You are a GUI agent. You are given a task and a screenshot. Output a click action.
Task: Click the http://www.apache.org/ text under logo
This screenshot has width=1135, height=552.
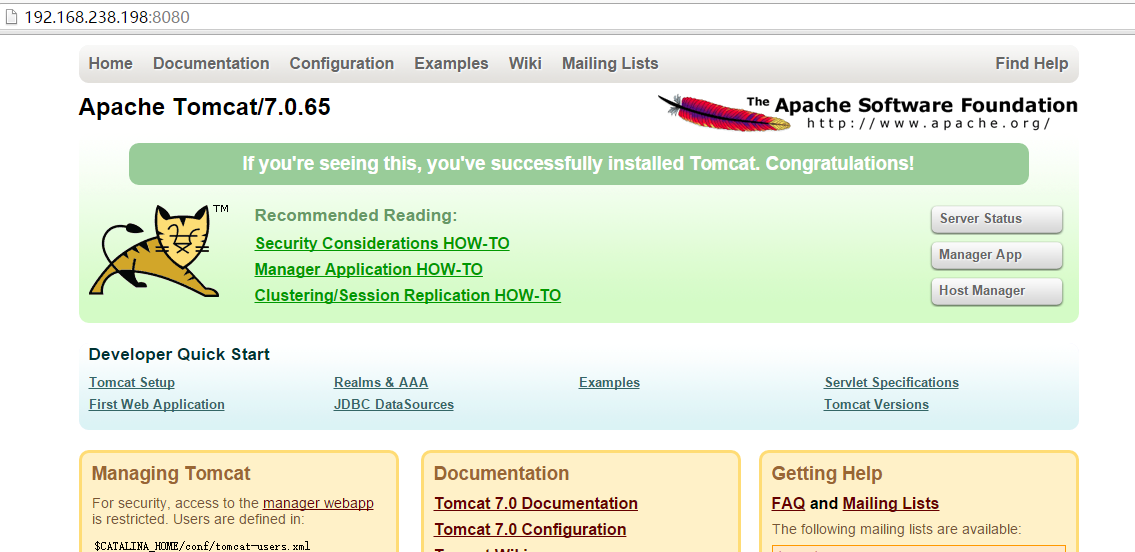coord(929,124)
